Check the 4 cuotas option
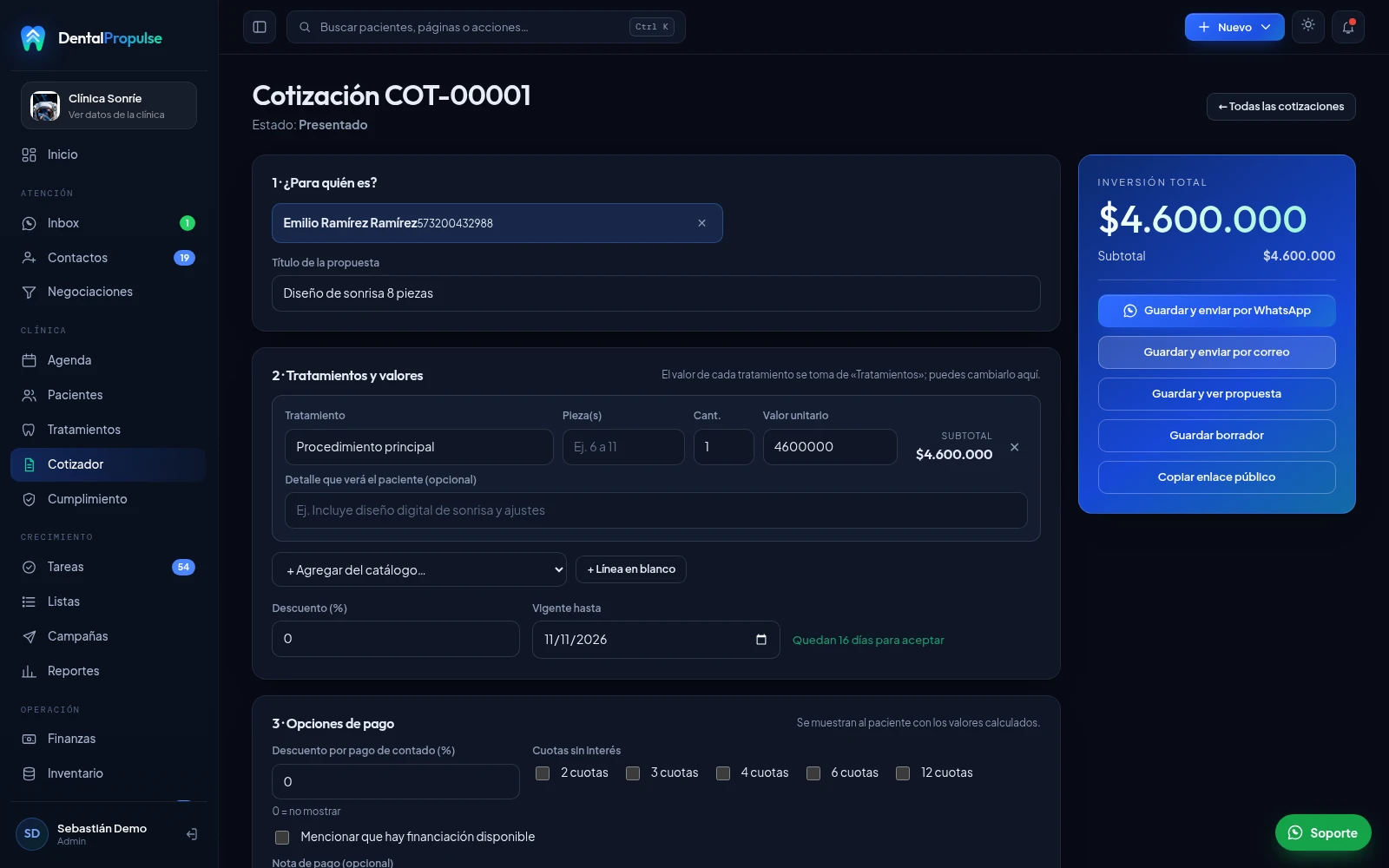Viewport: 1389px width, 868px height. 723,773
